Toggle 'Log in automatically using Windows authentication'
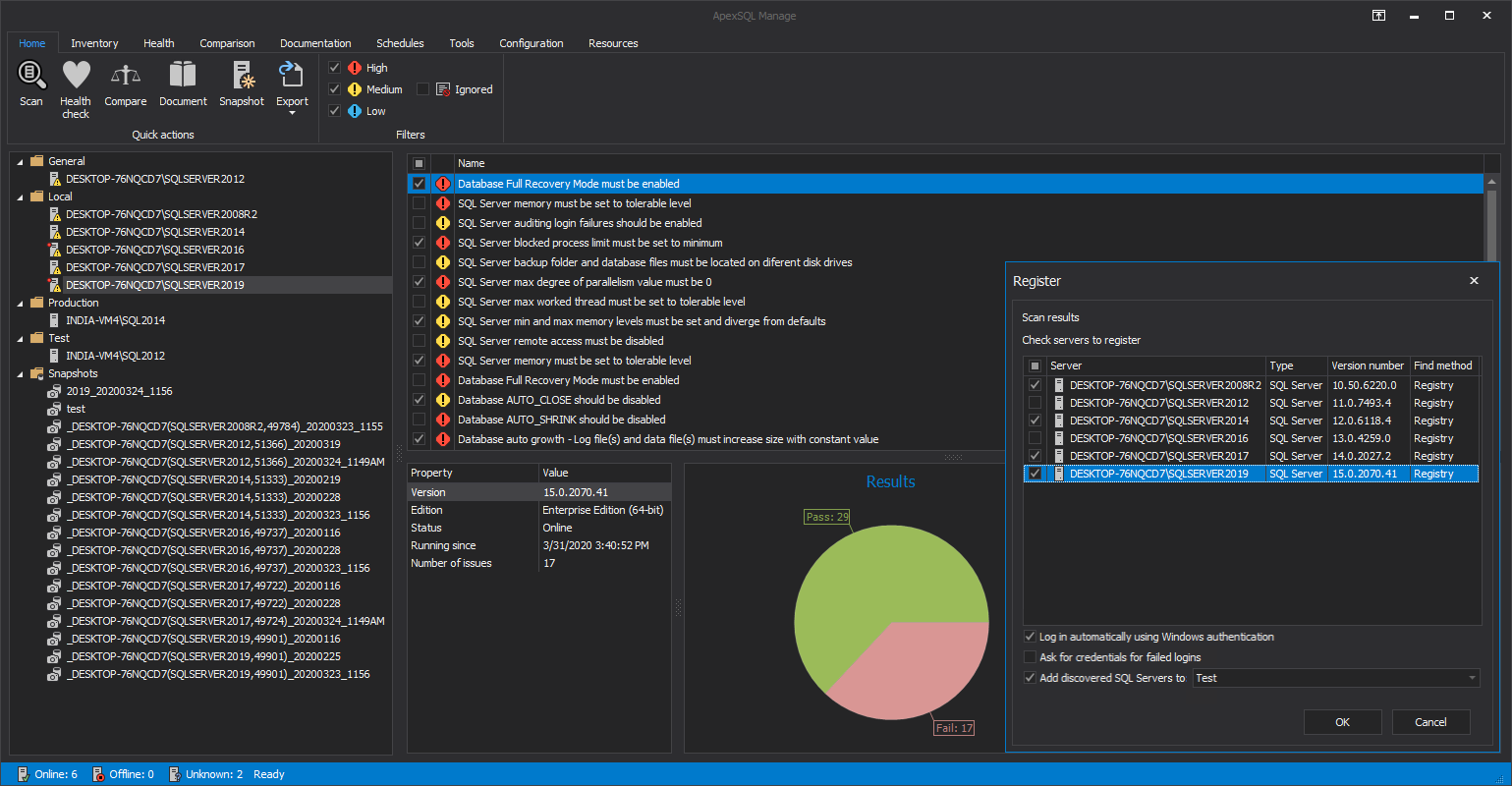 [1030, 637]
